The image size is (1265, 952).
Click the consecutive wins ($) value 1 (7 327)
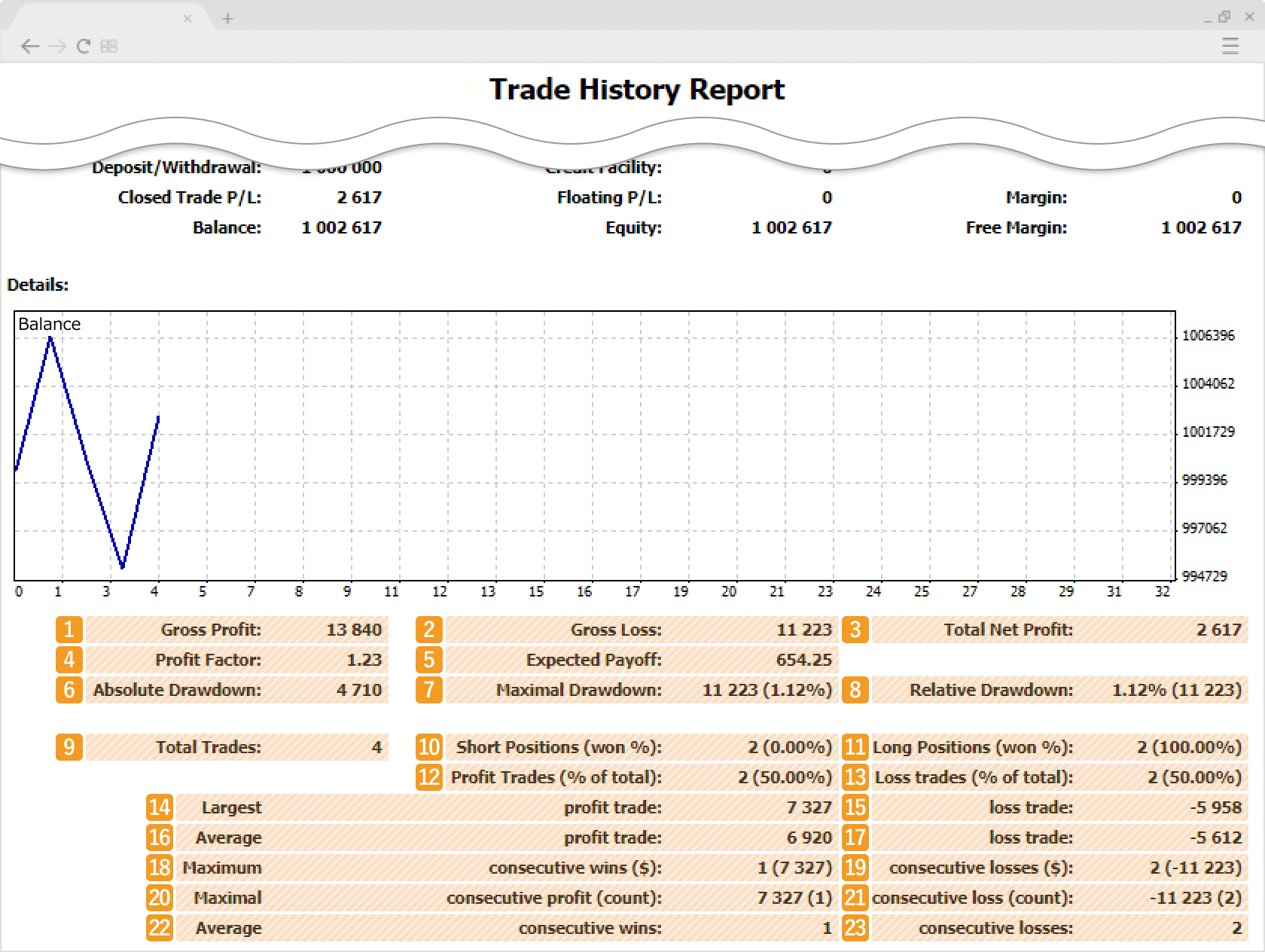(794, 868)
